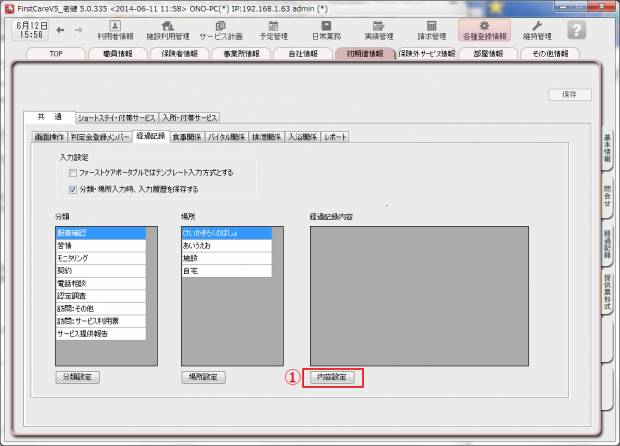The width and height of the screenshot is (620, 446).
Task: Click the 請求管理 calculator icon
Action: coord(432,29)
